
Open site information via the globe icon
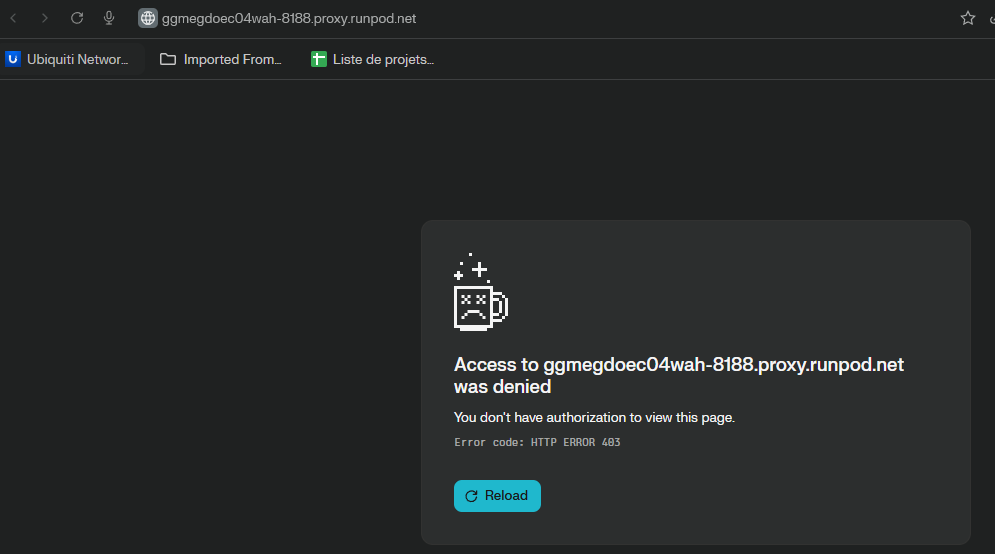tap(147, 18)
